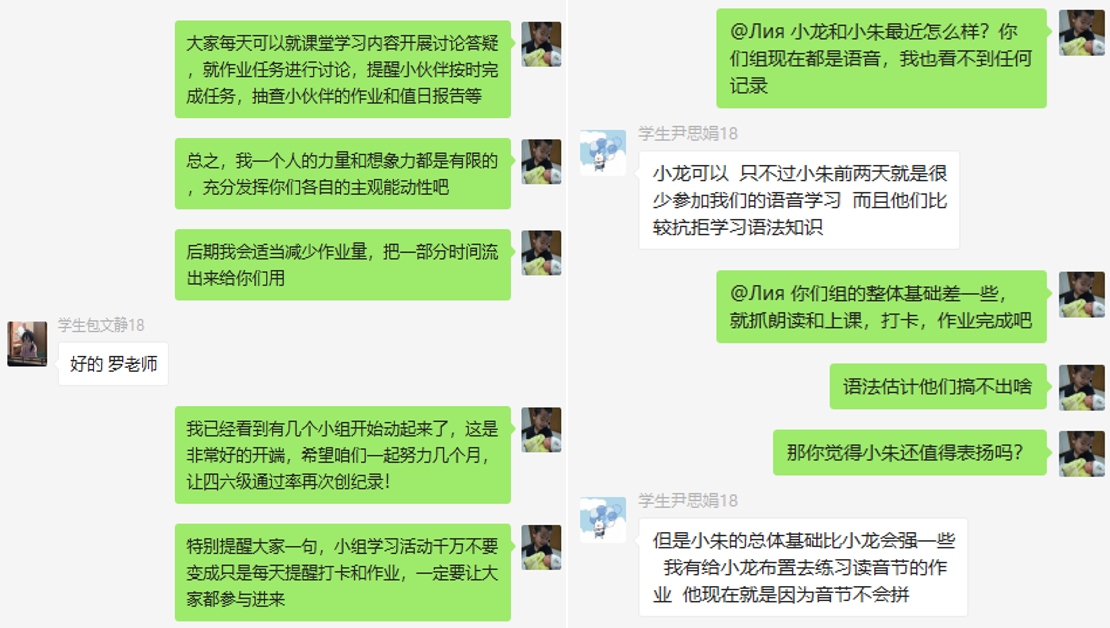The width and height of the screenshot is (1110, 628).
Task: Select the '那你觉得小朱还值得表扬吗?' bubble
Action: (910, 452)
